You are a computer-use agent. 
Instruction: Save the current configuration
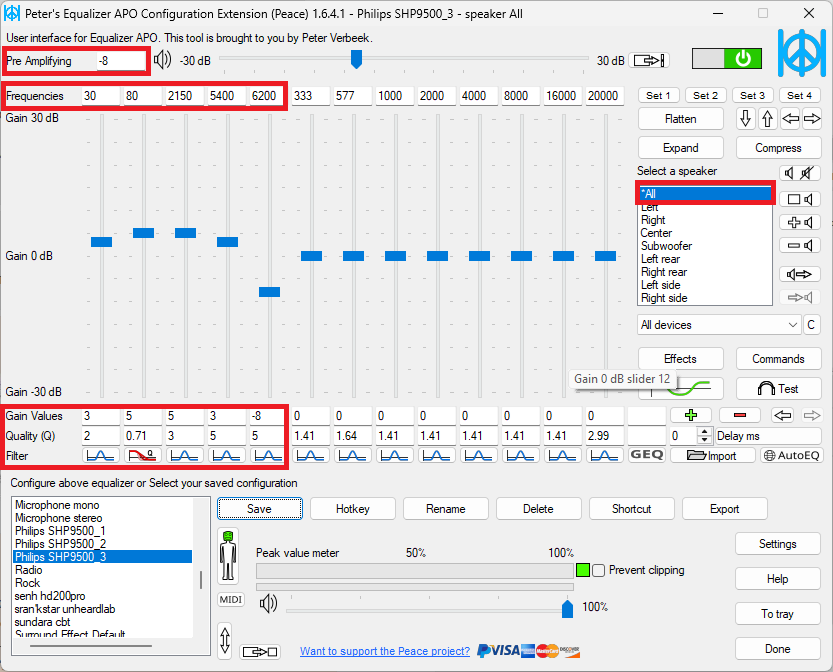(259, 508)
